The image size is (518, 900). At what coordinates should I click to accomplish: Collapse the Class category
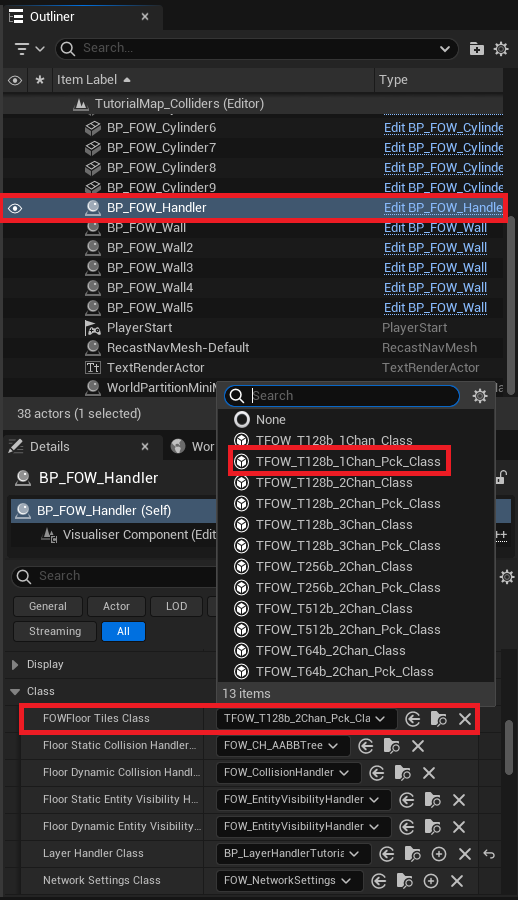coord(16,692)
